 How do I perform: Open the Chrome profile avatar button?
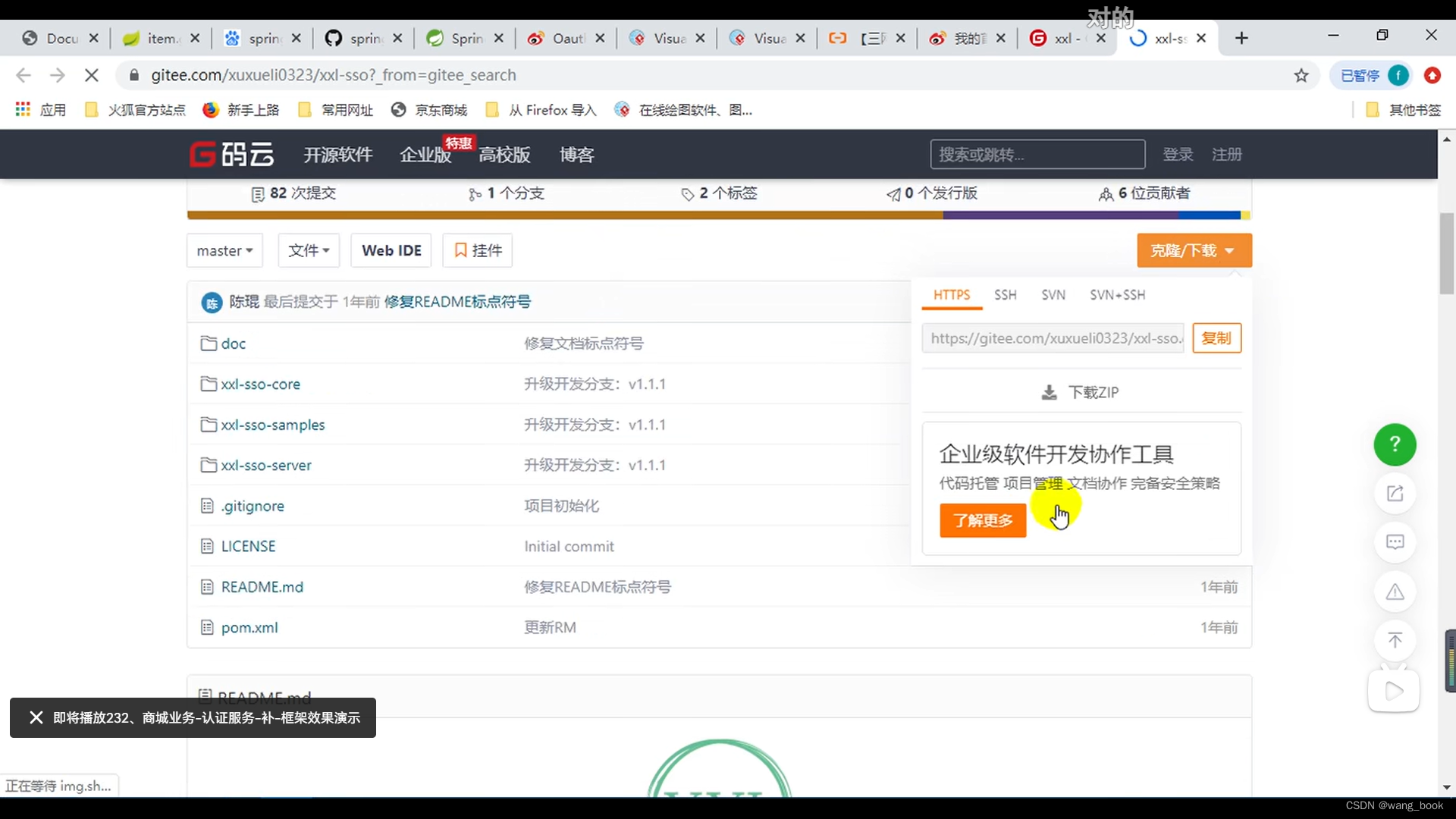tap(1398, 75)
